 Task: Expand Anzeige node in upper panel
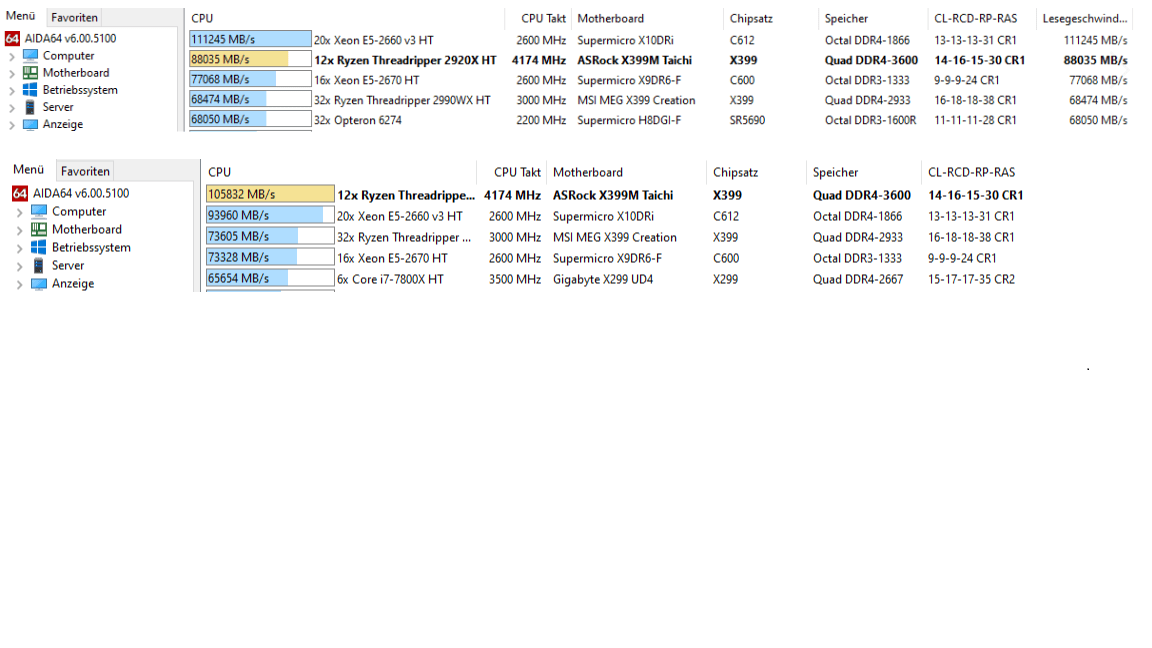12,125
